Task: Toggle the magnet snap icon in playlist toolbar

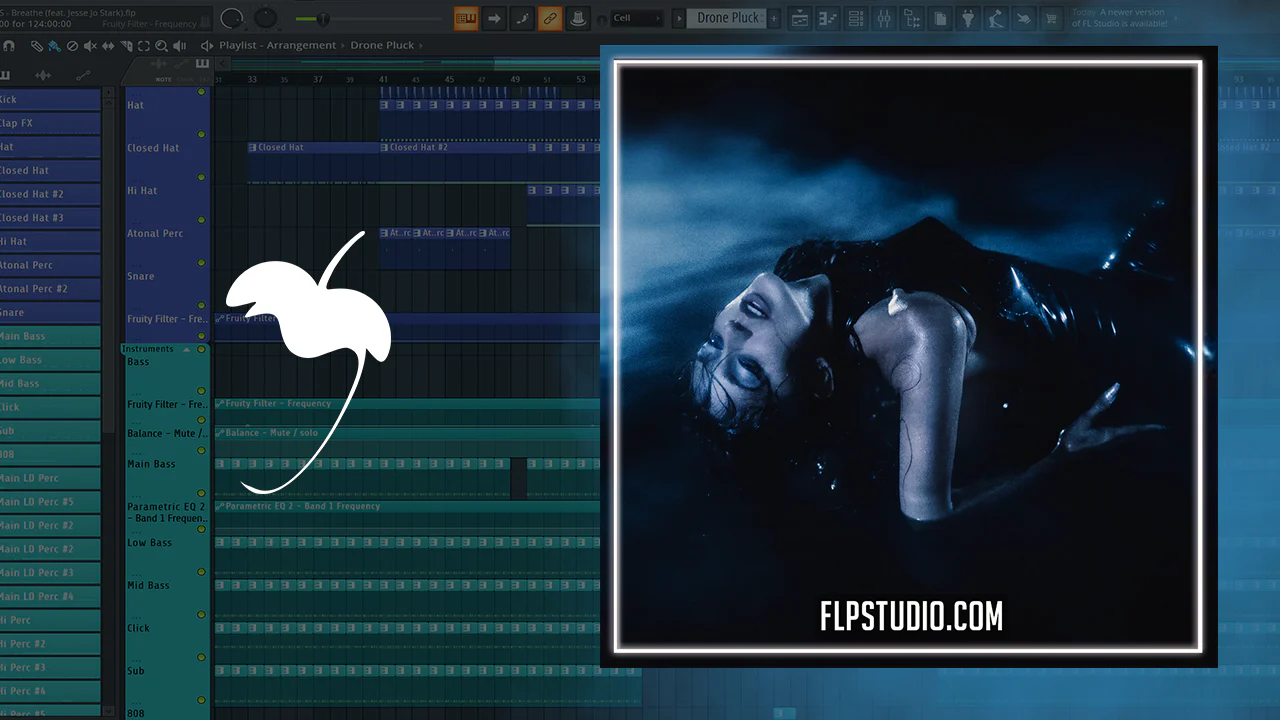Action: 9,46
